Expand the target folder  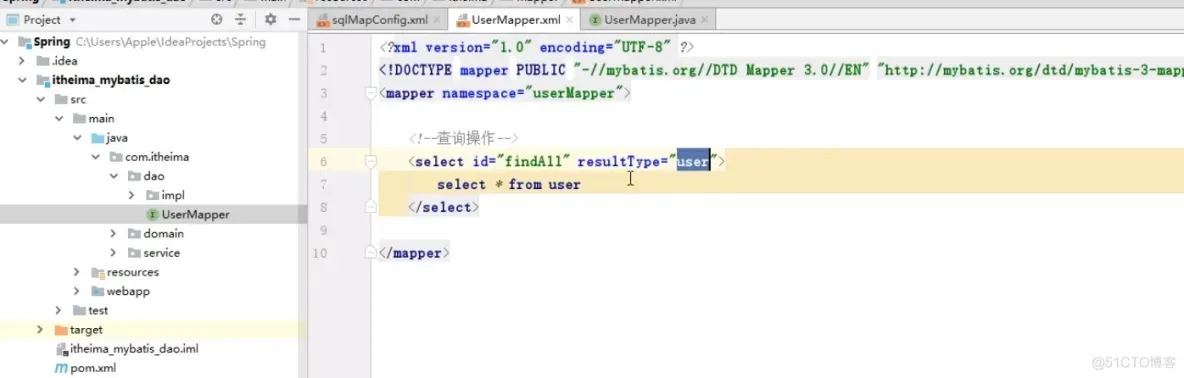click(x=41, y=330)
